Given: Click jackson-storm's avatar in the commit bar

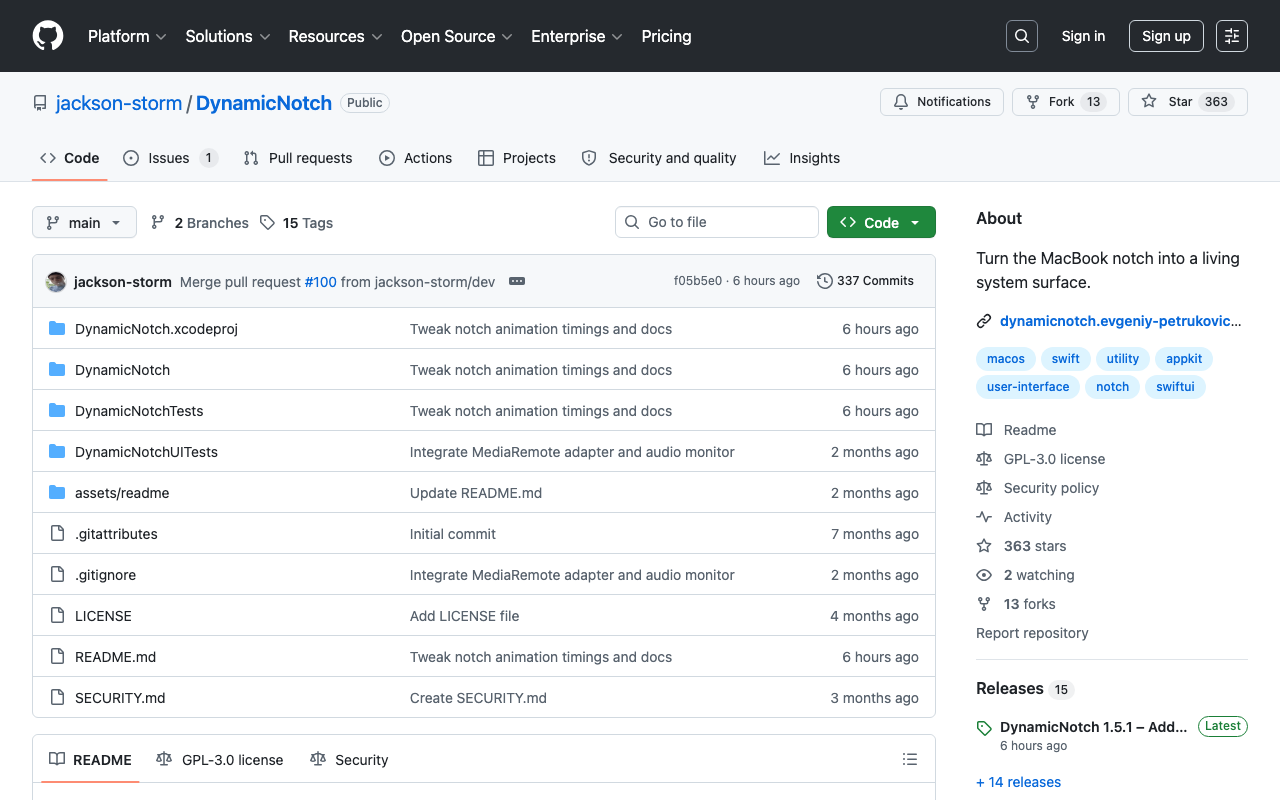Looking at the screenshot, I should pyautogui.click(x=56, y=282).
